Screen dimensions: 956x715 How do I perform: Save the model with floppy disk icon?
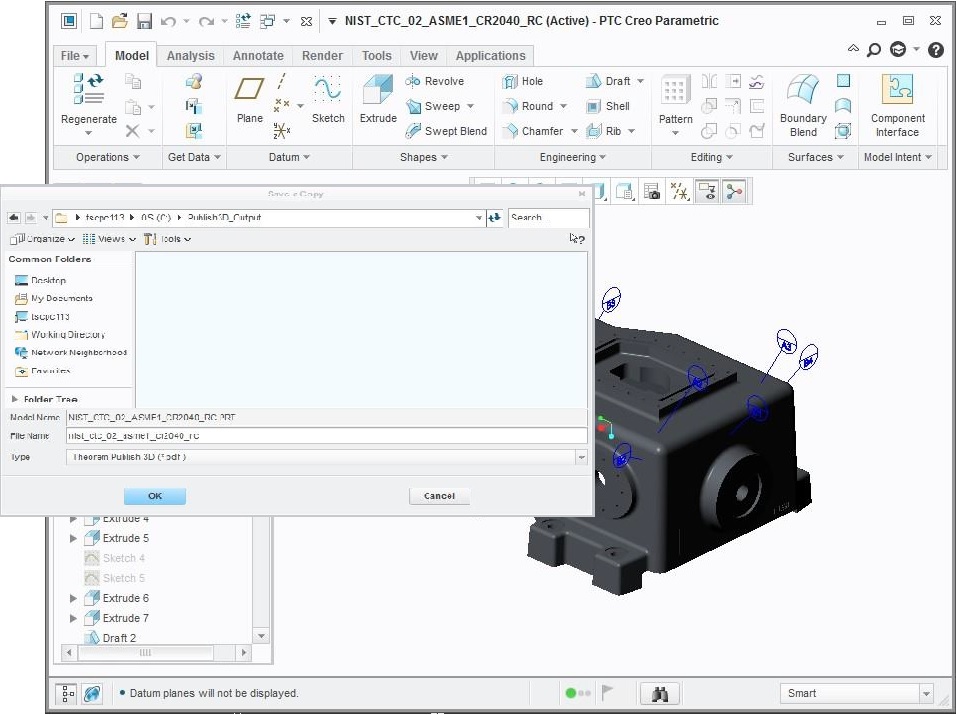pyautogui.click(x=144, y=21)
